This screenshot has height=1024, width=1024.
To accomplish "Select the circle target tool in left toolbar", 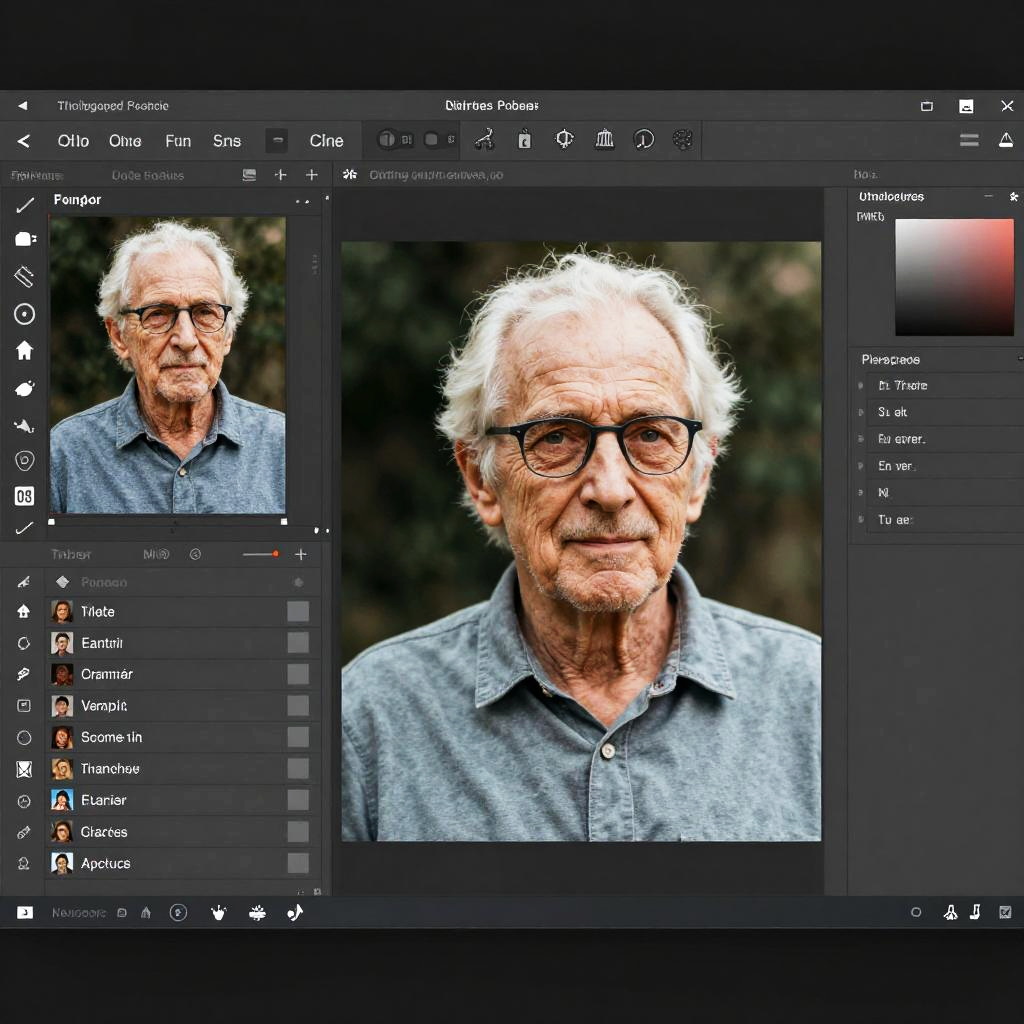I will pyautogui.click(x=25, y=314).
